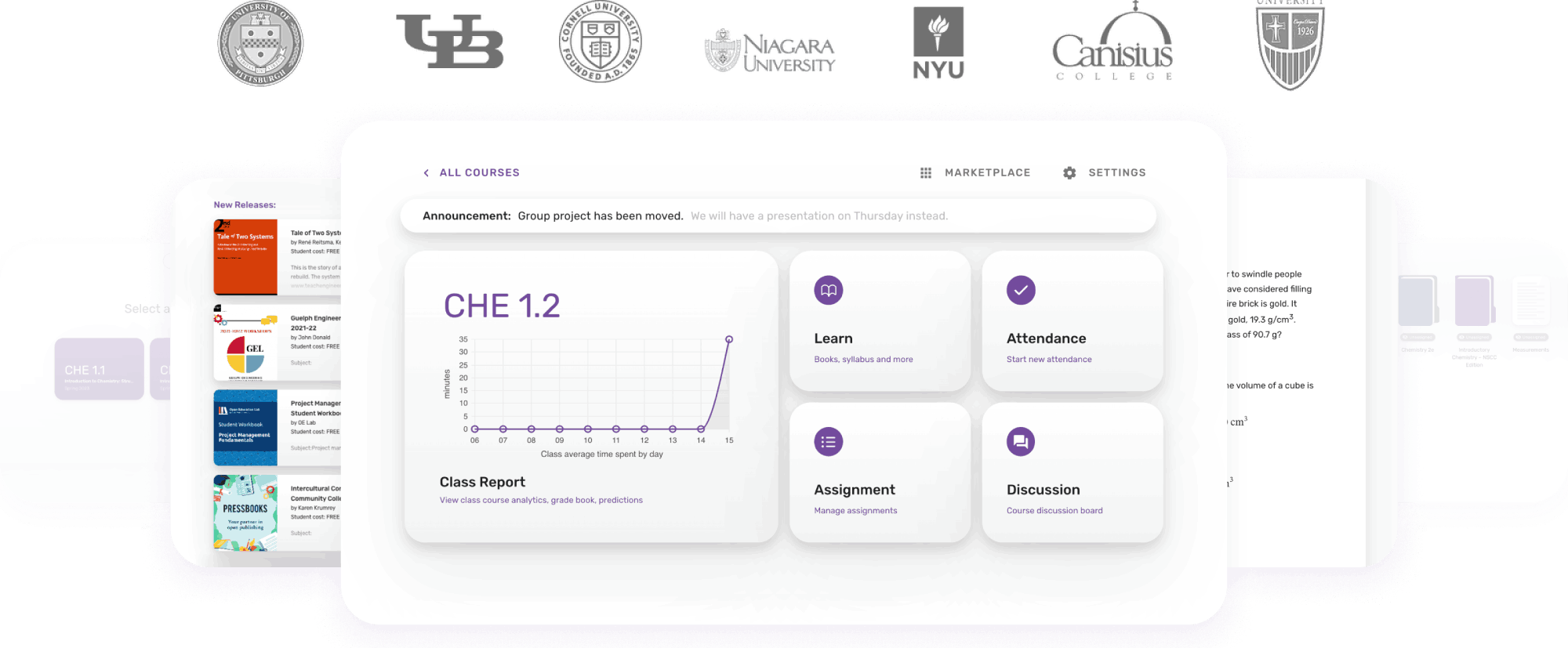
Task: Click the Niagara University logo
Action: click(770, 52)
